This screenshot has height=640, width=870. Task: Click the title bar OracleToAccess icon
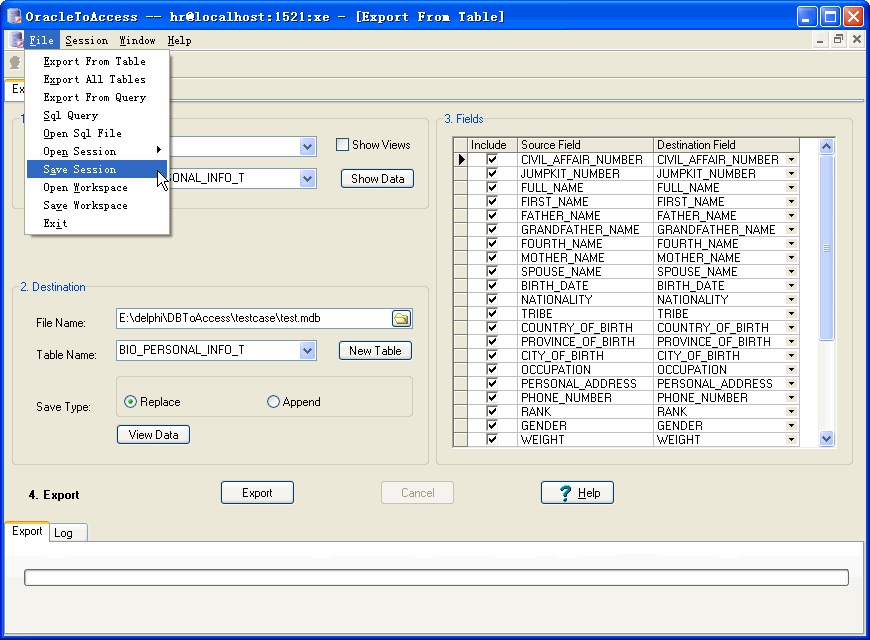coord(13,16)
